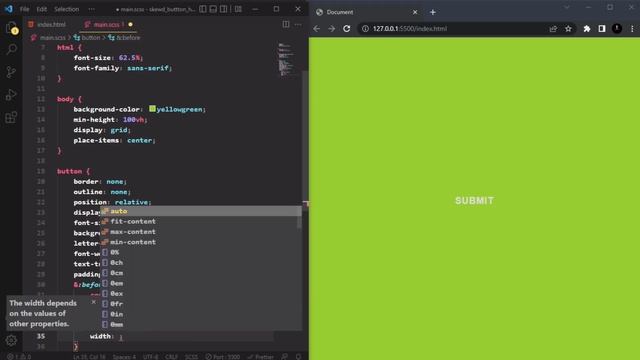The image size is (640, 360).
Task: Close the width description tooltip
Action: click(93, 302)
